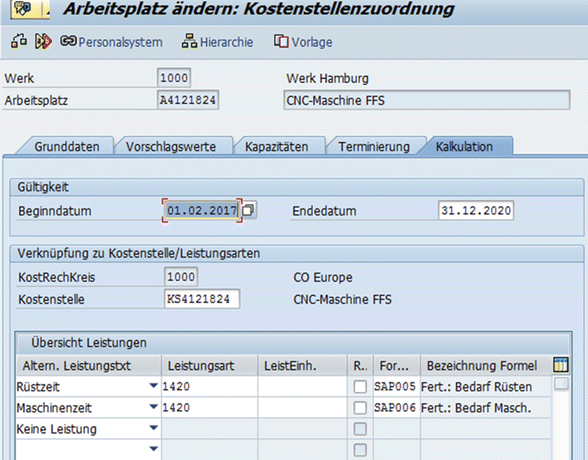The image size is (588, 460).
Task: Click the KostRechKreis field 1000
Action: click(x=181, y=277)
